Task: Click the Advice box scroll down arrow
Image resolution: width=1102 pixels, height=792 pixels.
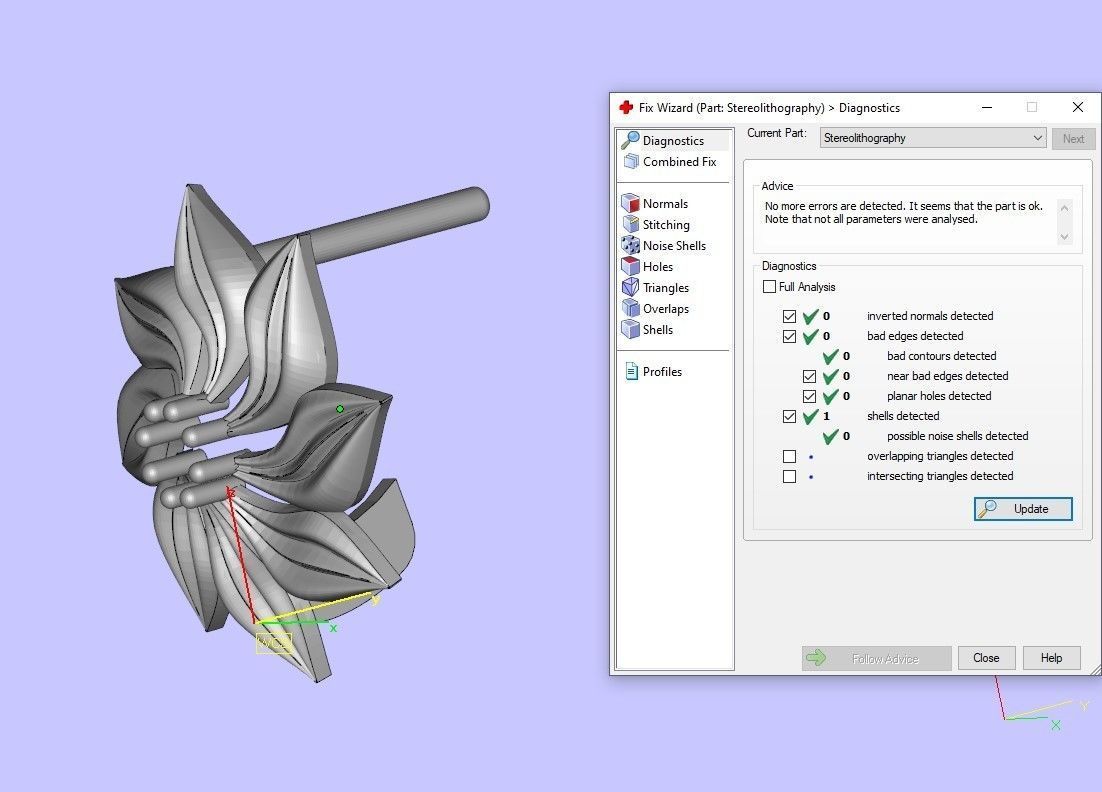Action: coord(1064,237)
